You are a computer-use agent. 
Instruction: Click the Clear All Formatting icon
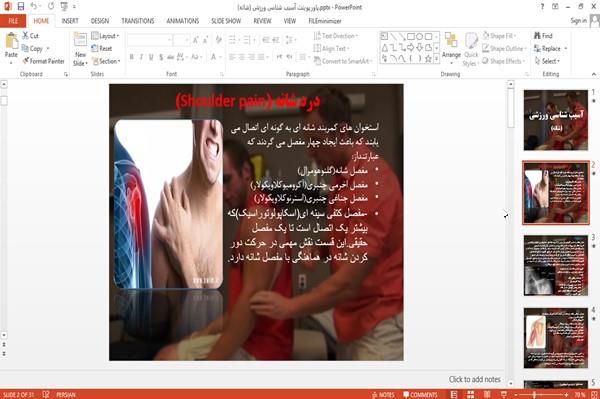point(218,39)
